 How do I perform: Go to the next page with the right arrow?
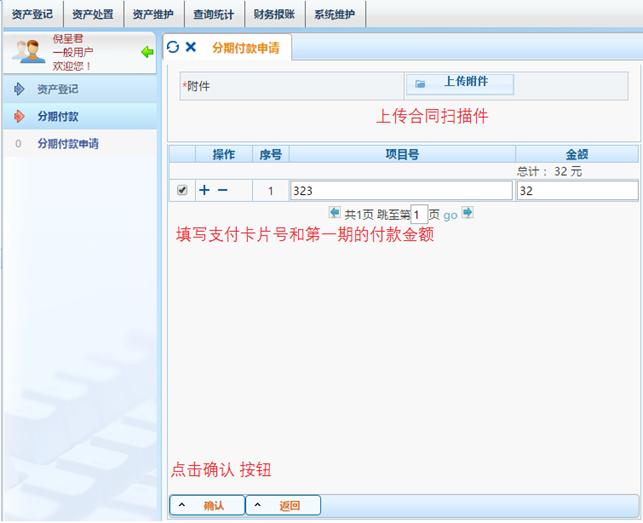[x=467, y=213]
